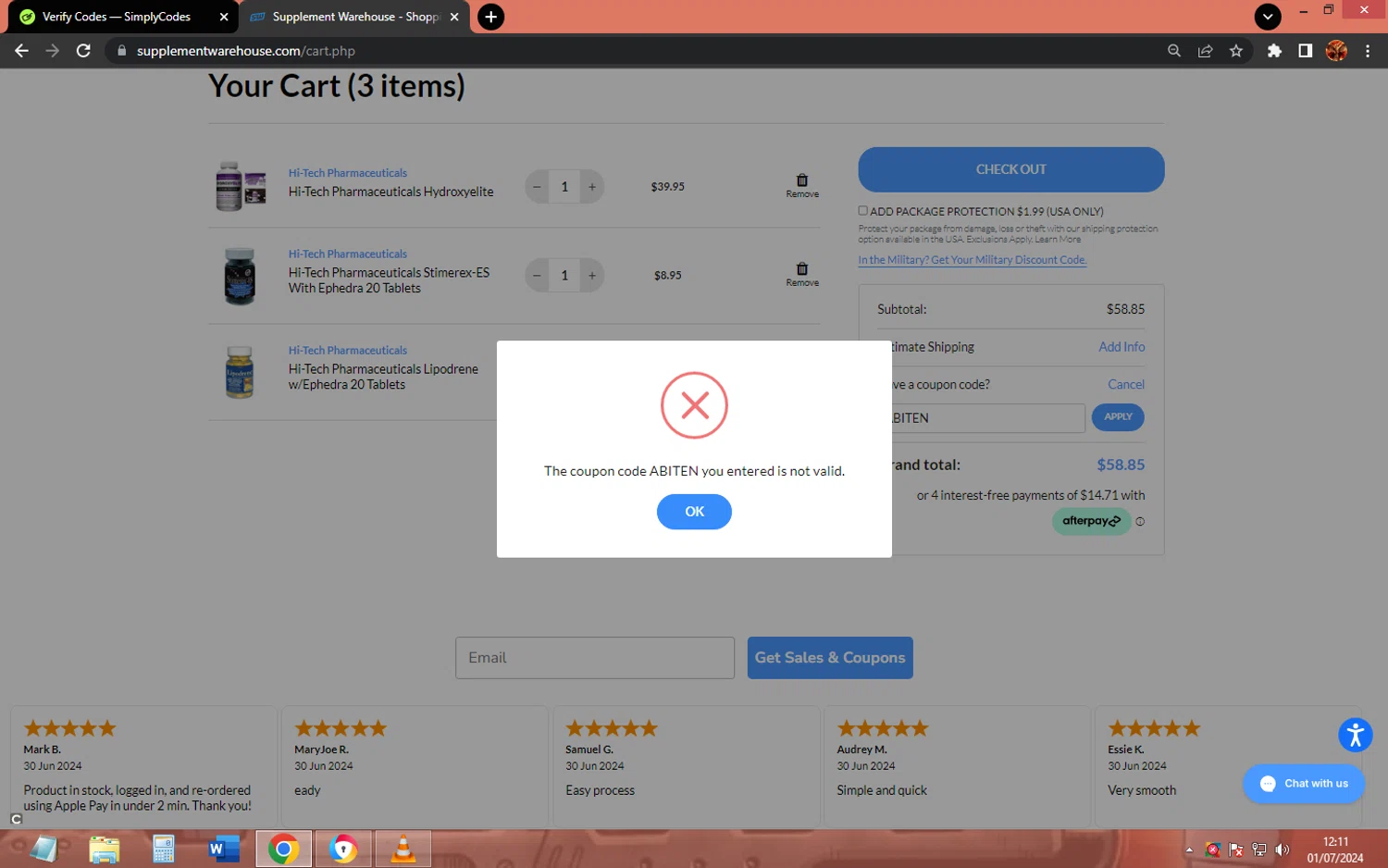Open Lipodrene w/Ephedra product link
Image resolution: width=1388 pixels, height=868 pixels.
(383, 377)
